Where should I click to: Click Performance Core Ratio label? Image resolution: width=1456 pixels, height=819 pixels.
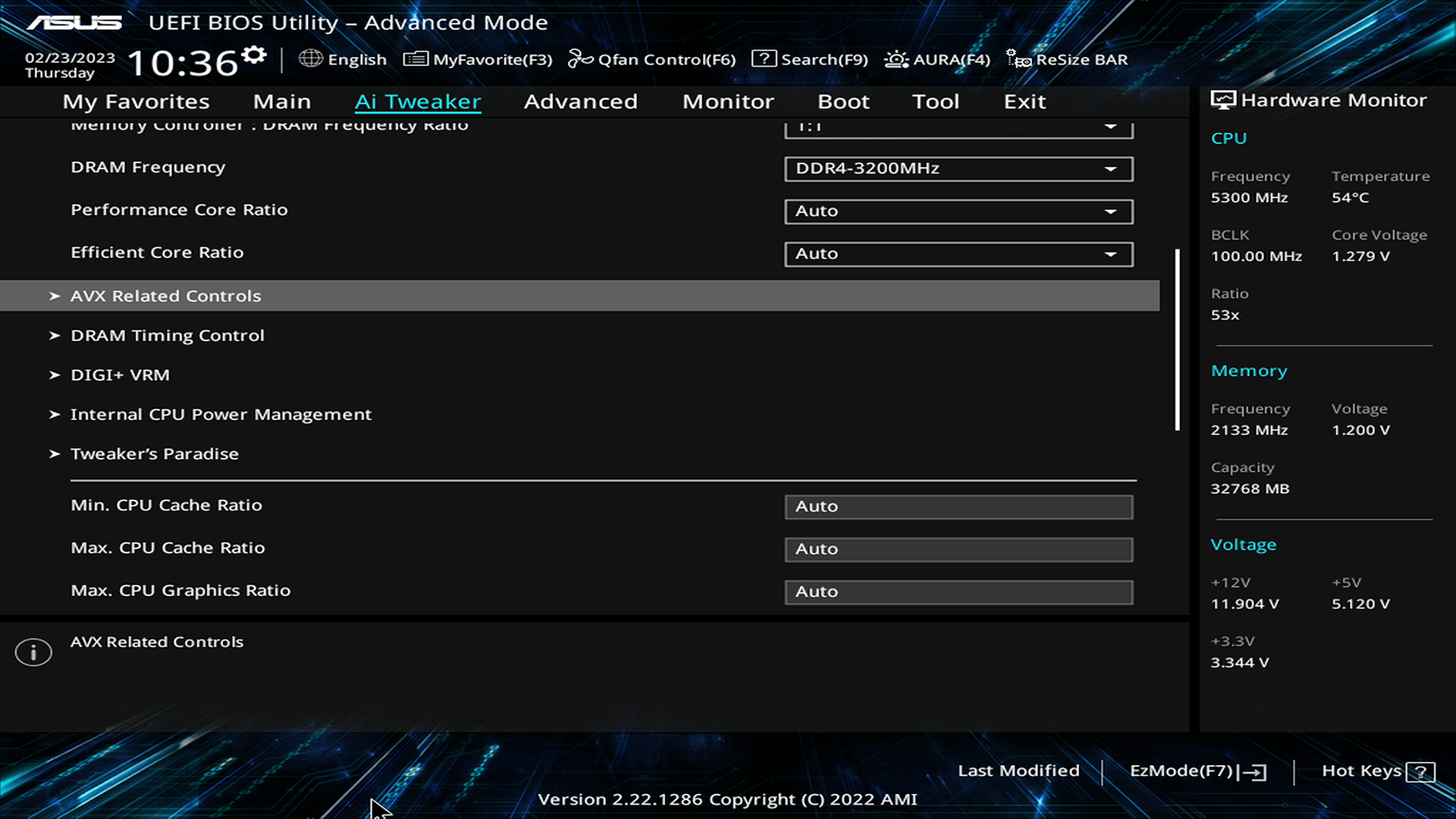click(x=179, y=209)
